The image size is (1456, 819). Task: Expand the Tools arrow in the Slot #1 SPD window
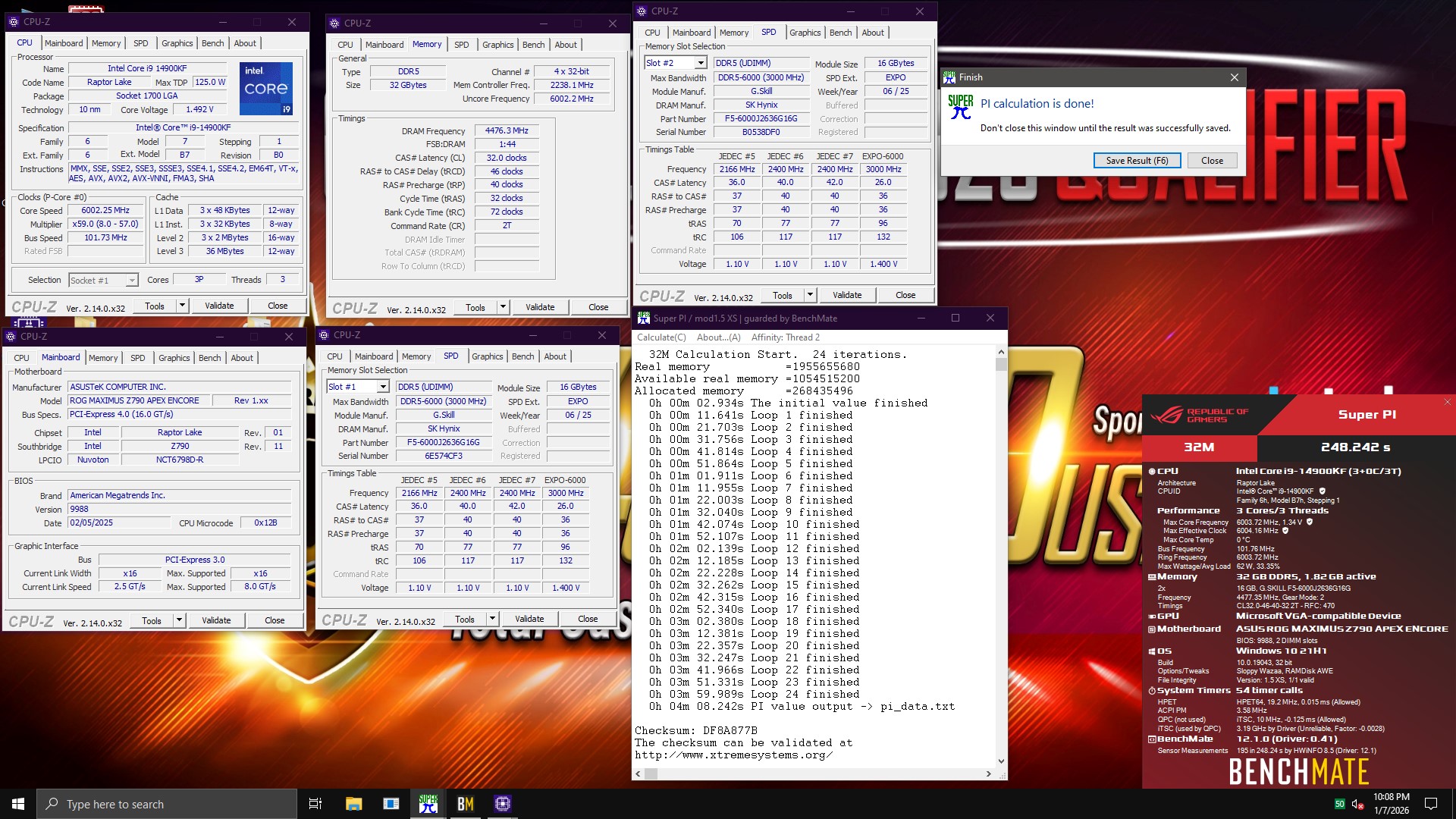492,619
